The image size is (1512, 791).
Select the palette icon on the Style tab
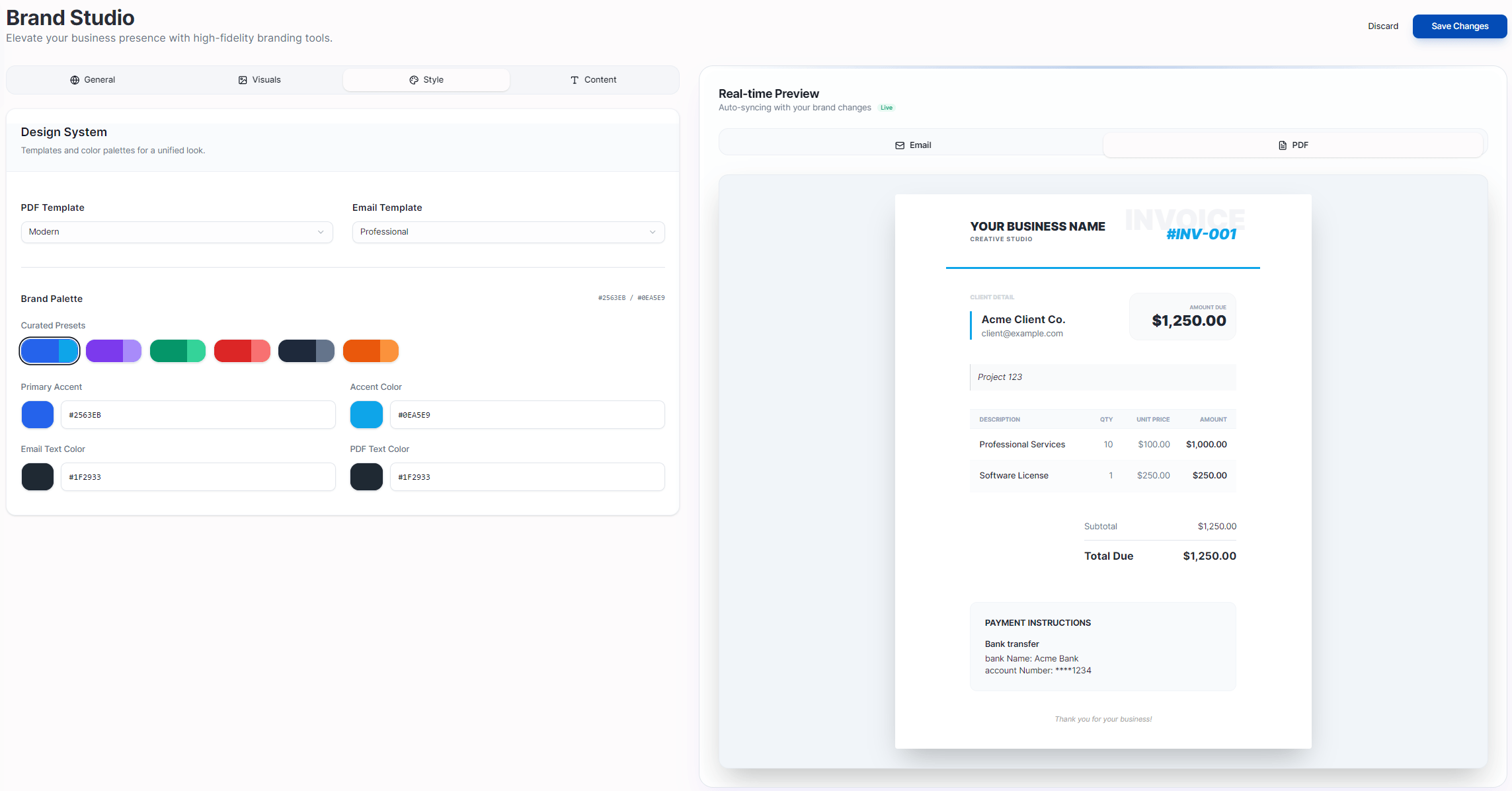(x=413, y=79)
